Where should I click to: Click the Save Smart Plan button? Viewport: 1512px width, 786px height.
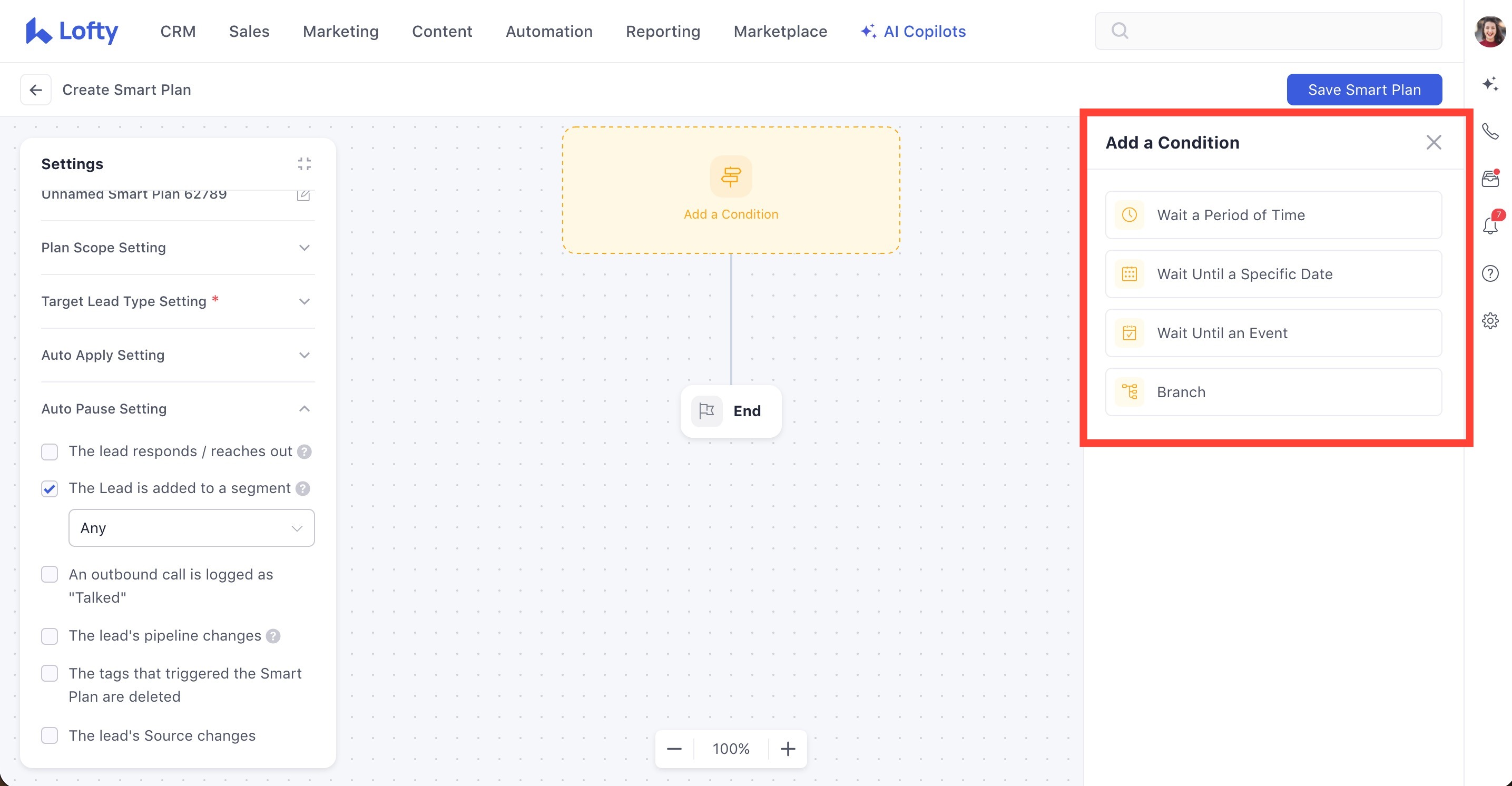point(1363,90)
